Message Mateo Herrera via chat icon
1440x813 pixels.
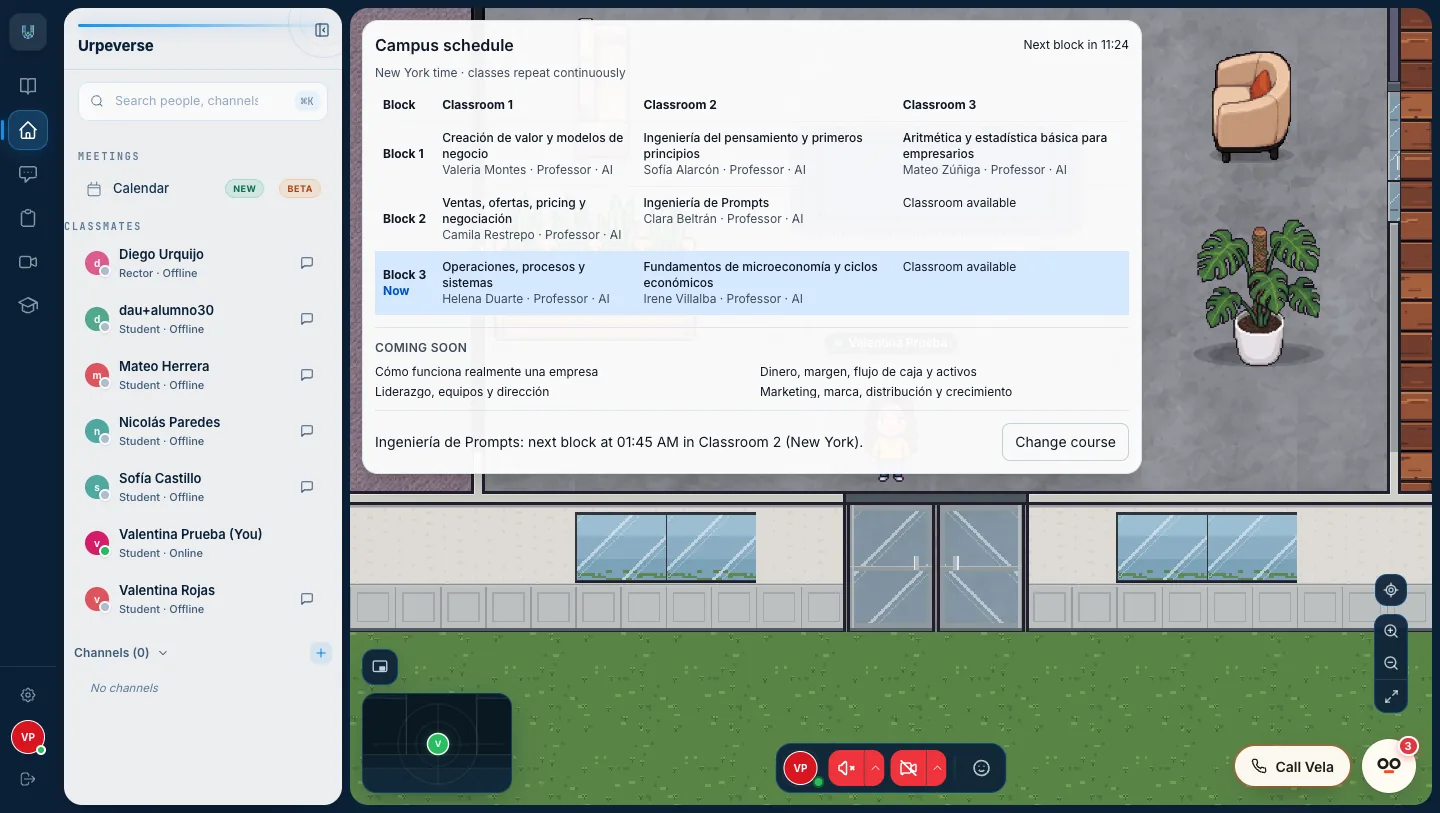coord(307,375)
